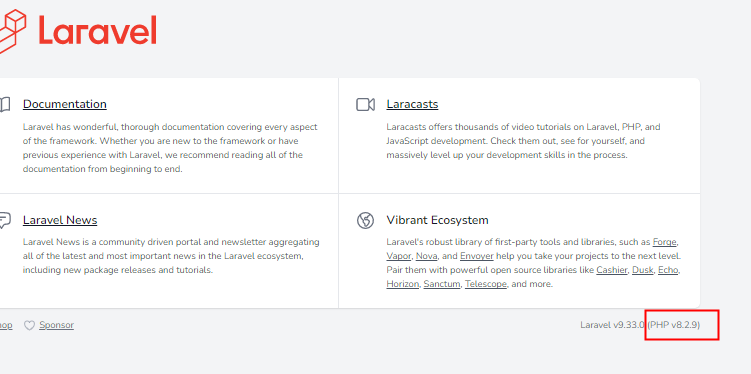
Task: Click the heart icon next to Sponsor
Action: point(30,325)
